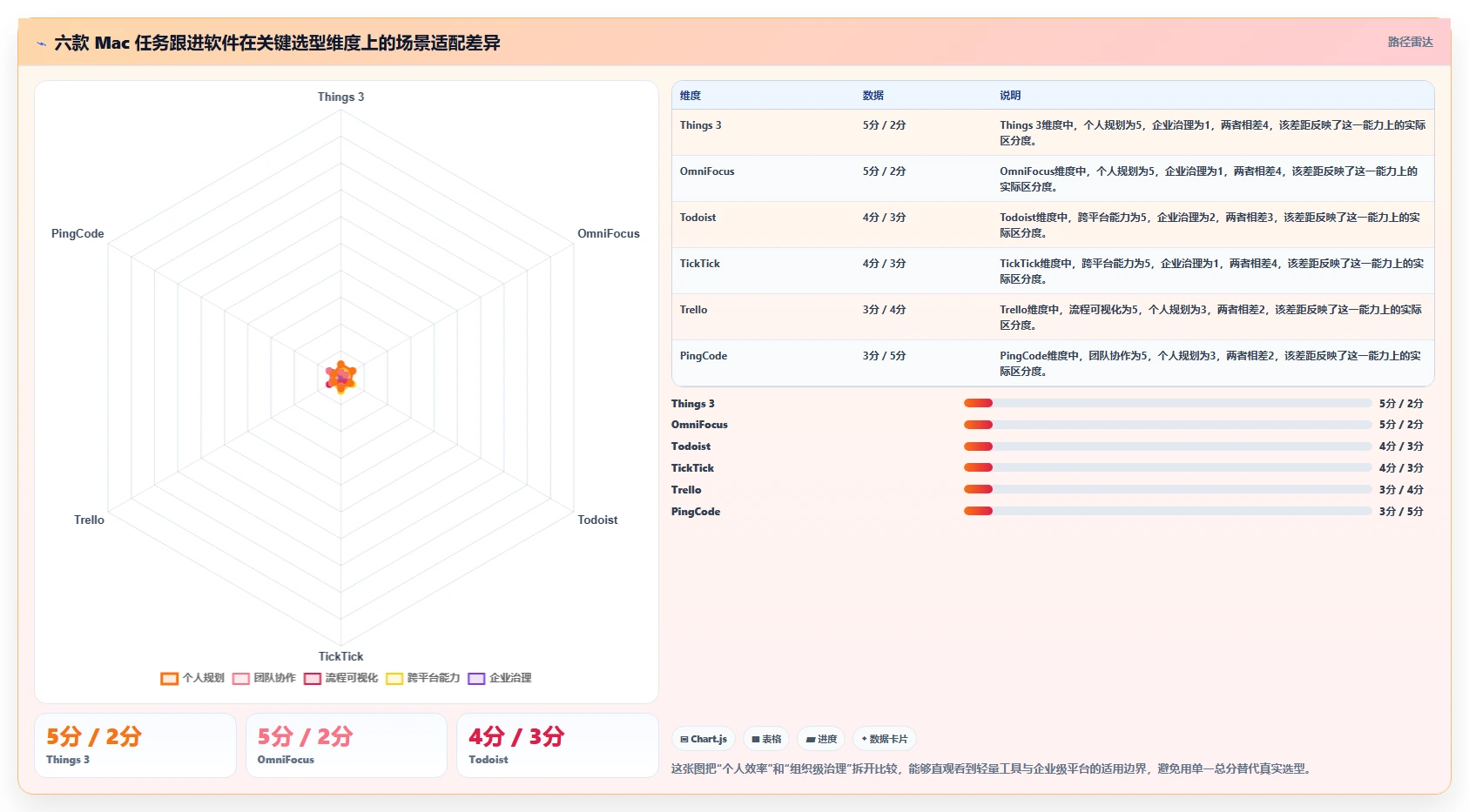
Task: Click the 3分 / 4分 value in the Trello table row
Action: (x=884, y=310)
